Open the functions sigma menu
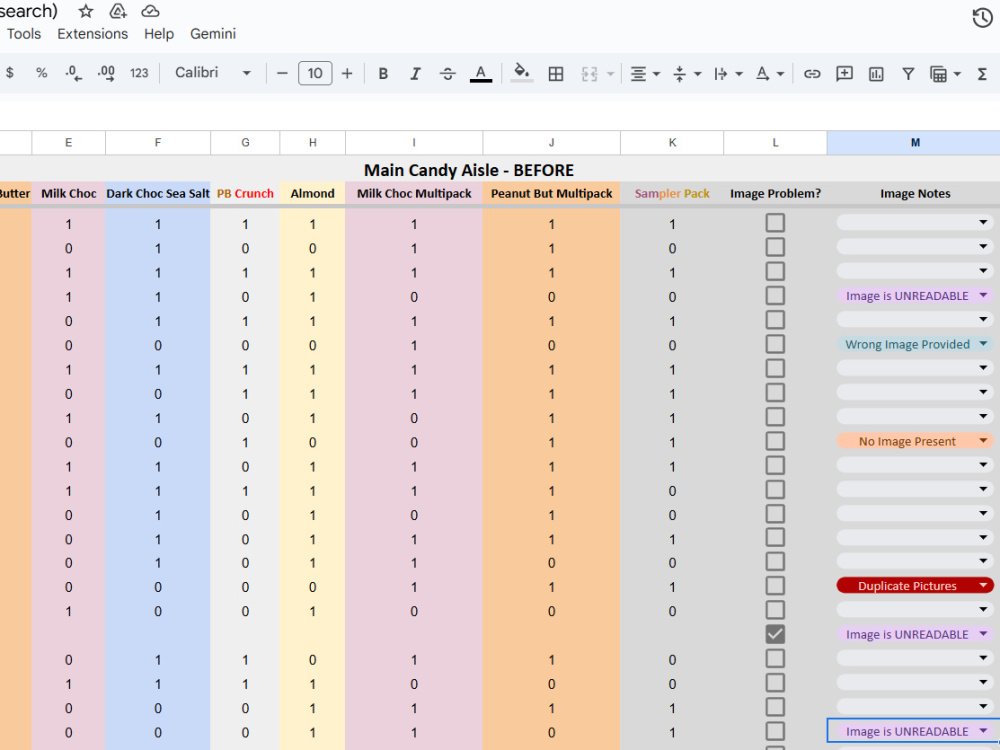This screenshot has height=750, width=1000. point(982,74)
